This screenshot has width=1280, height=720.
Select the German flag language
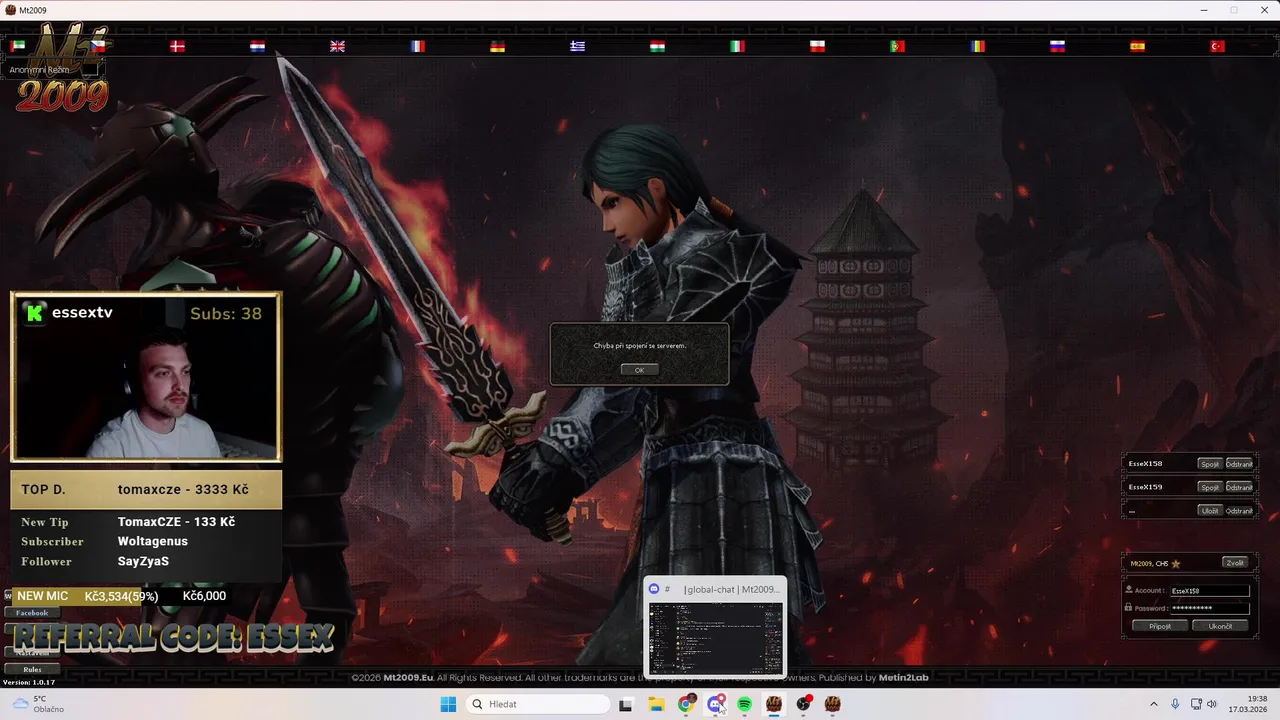[x=498, y=46]
